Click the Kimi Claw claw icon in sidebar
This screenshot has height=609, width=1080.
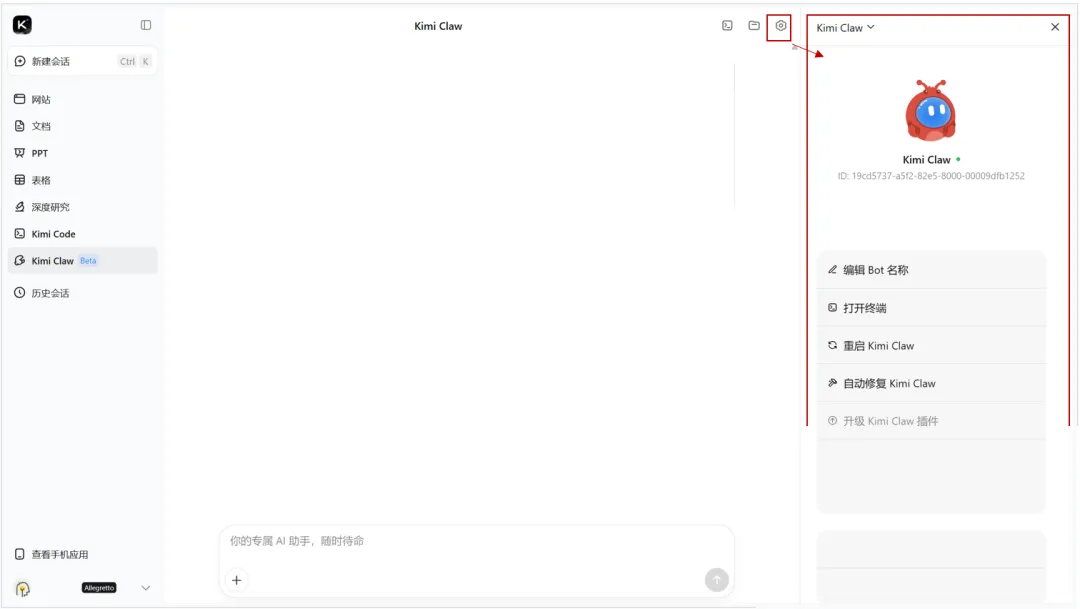pos(19,260)
